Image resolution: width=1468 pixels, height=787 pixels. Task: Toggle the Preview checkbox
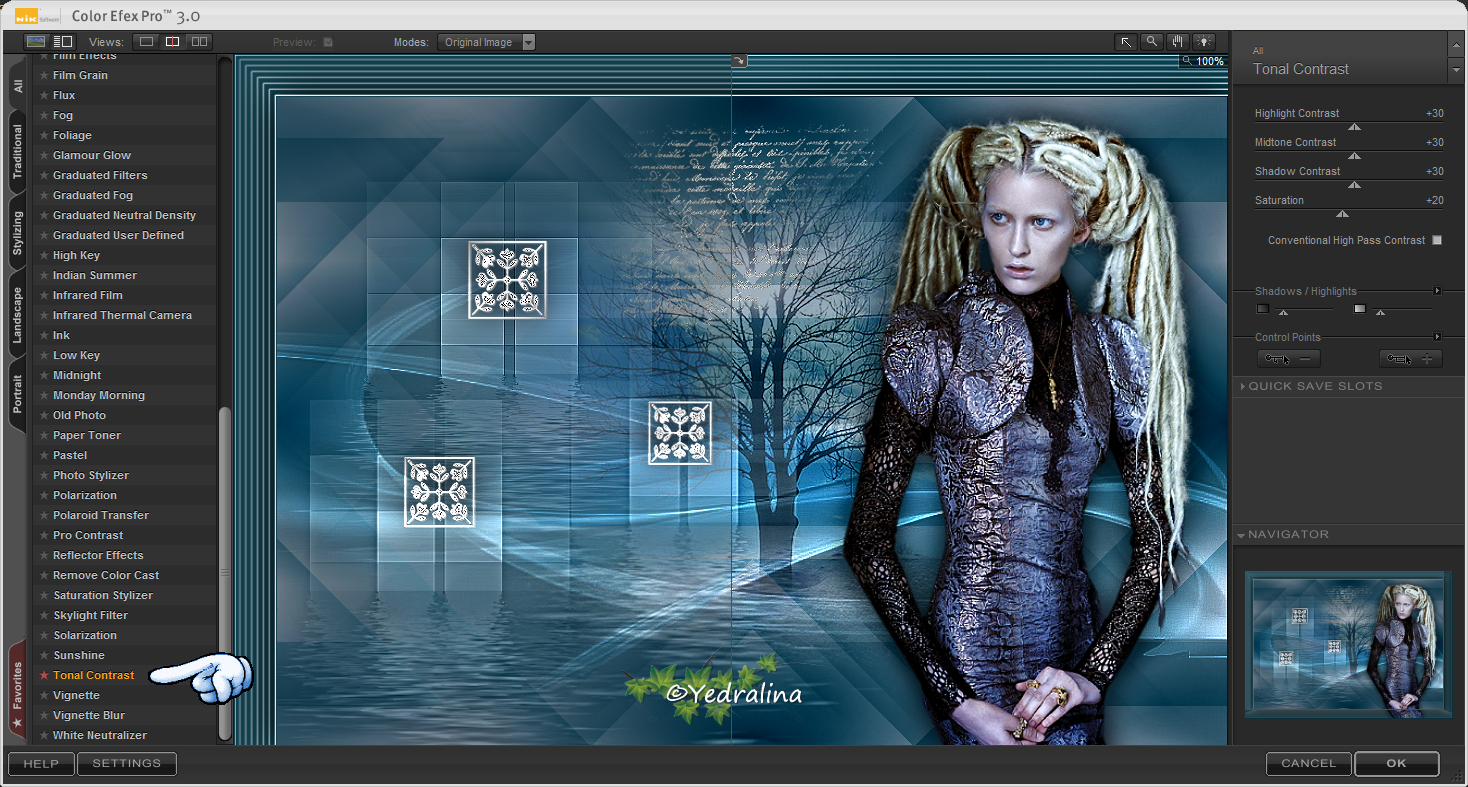pyautogui.click(x=328, y=42)
